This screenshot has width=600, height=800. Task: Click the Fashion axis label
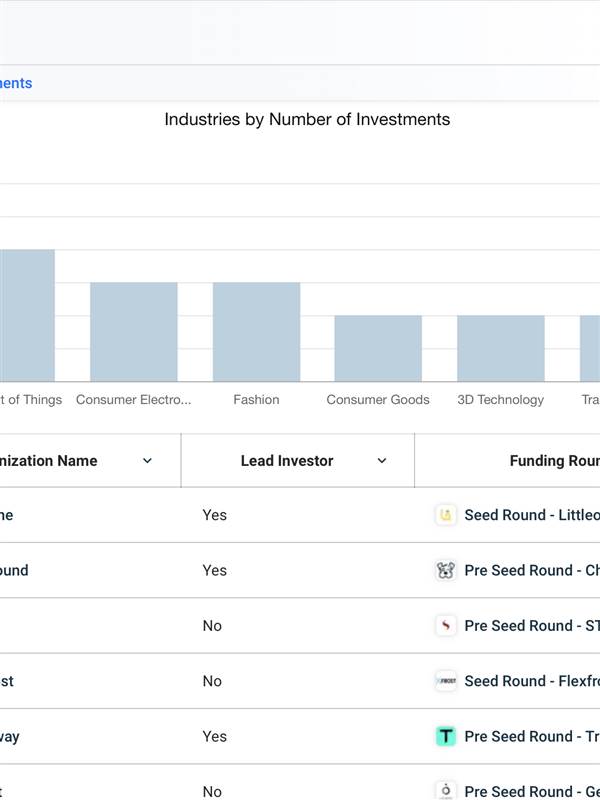(x=256, y=399)
